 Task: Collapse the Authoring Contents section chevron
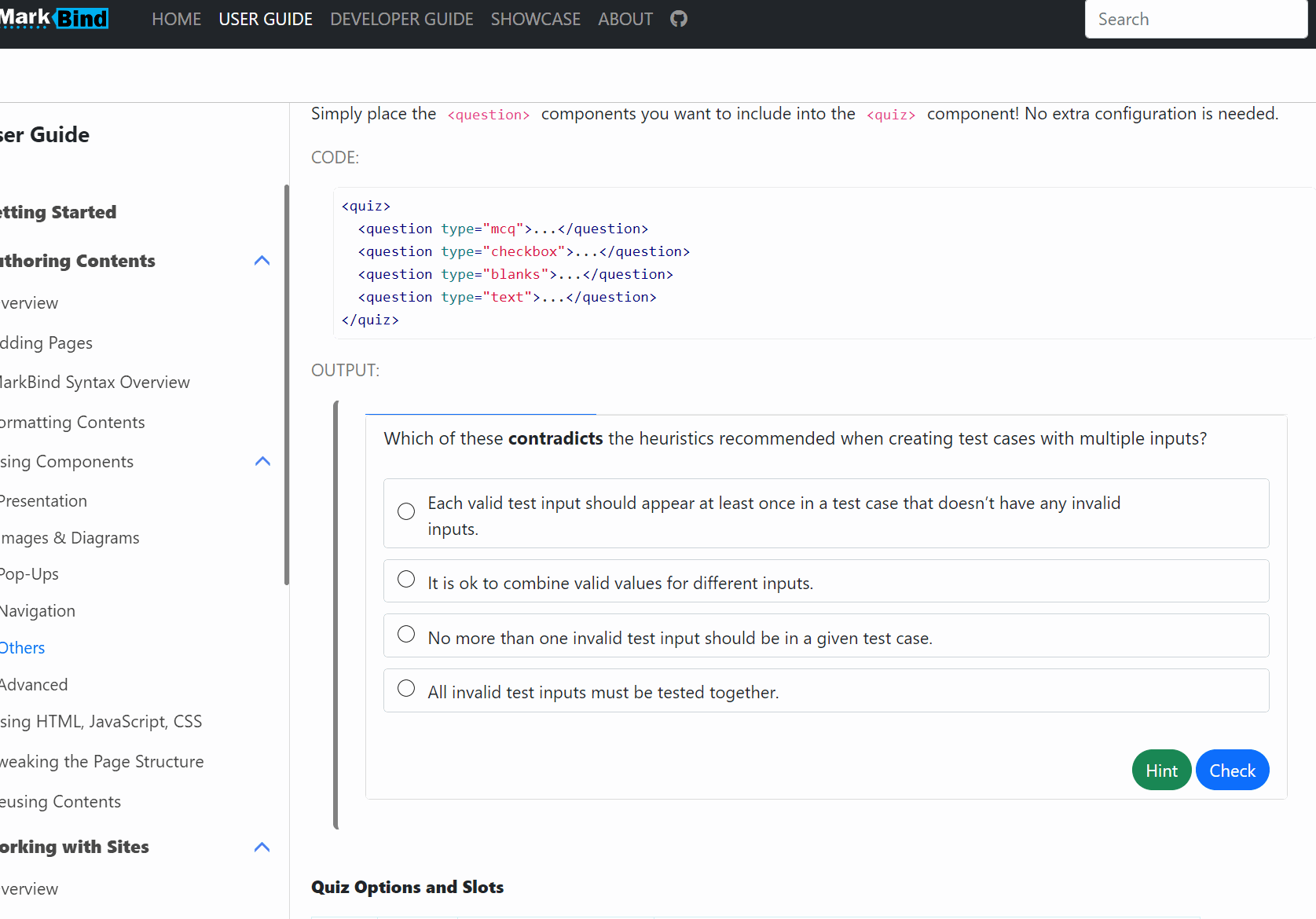[262, 261]
